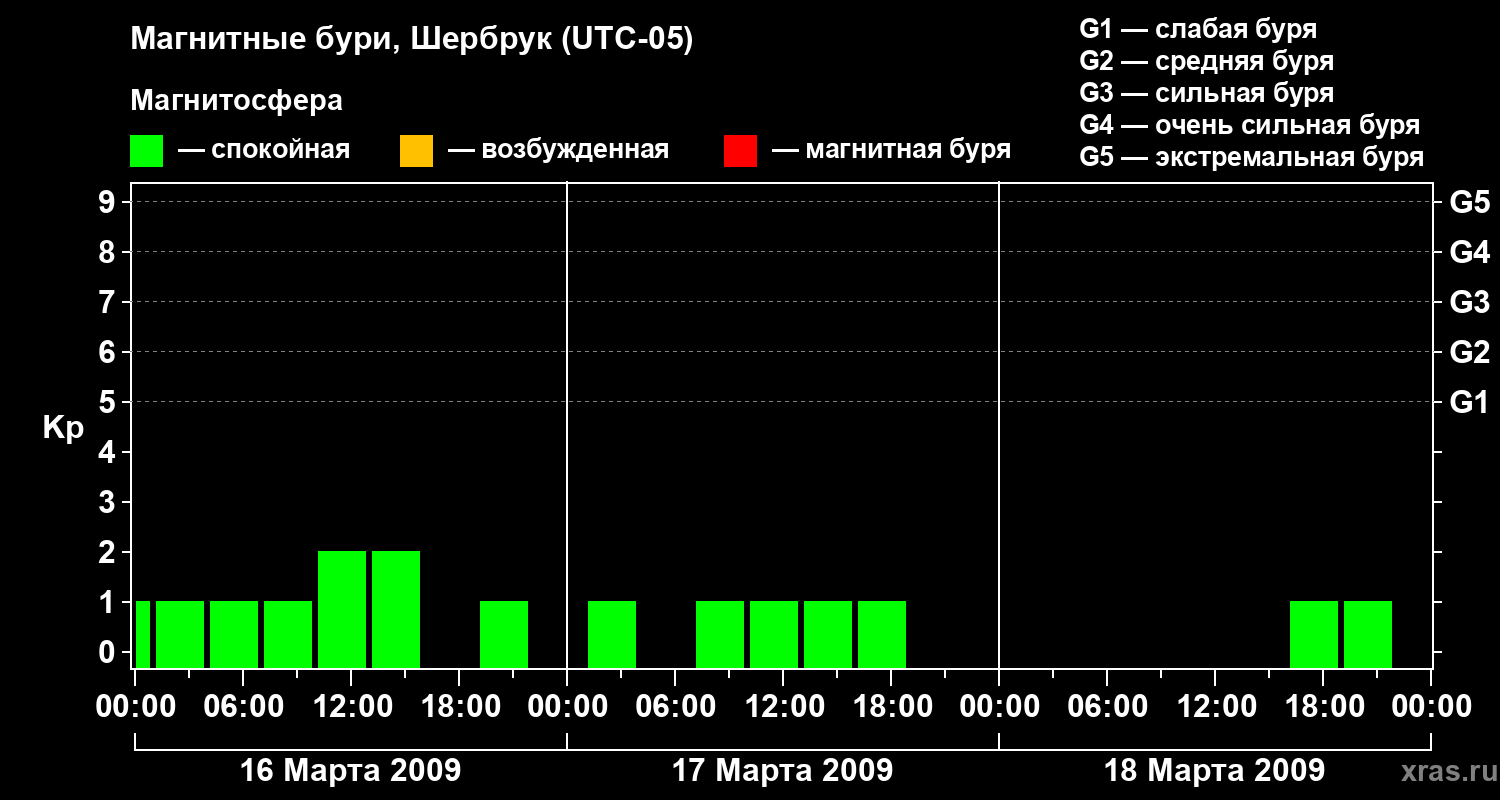Click the G1 label on right axis

1470,402
